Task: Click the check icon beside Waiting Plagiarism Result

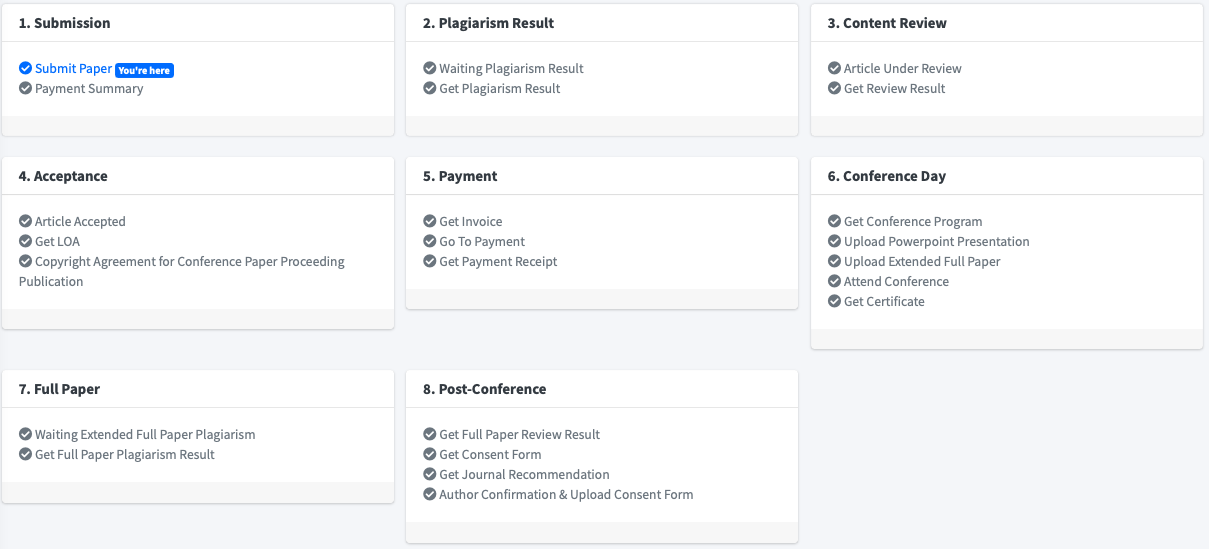Action: pyautogui.click(x=430, y=68)
